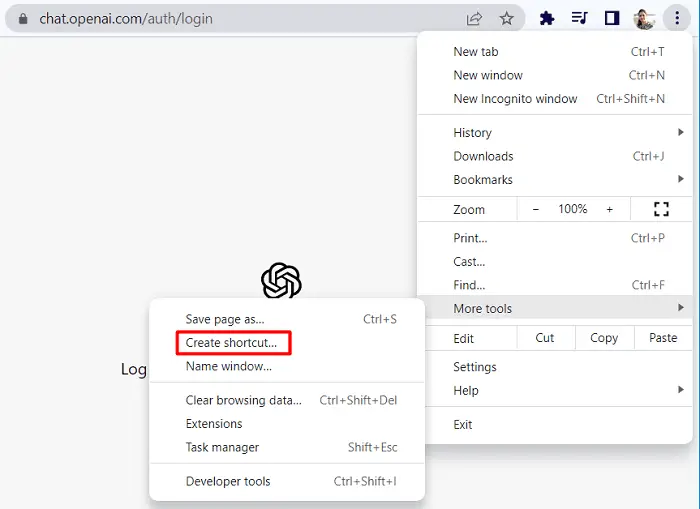Select Save page as... in the submenu
Screen dimensions: 700x509
coord(287,319)
